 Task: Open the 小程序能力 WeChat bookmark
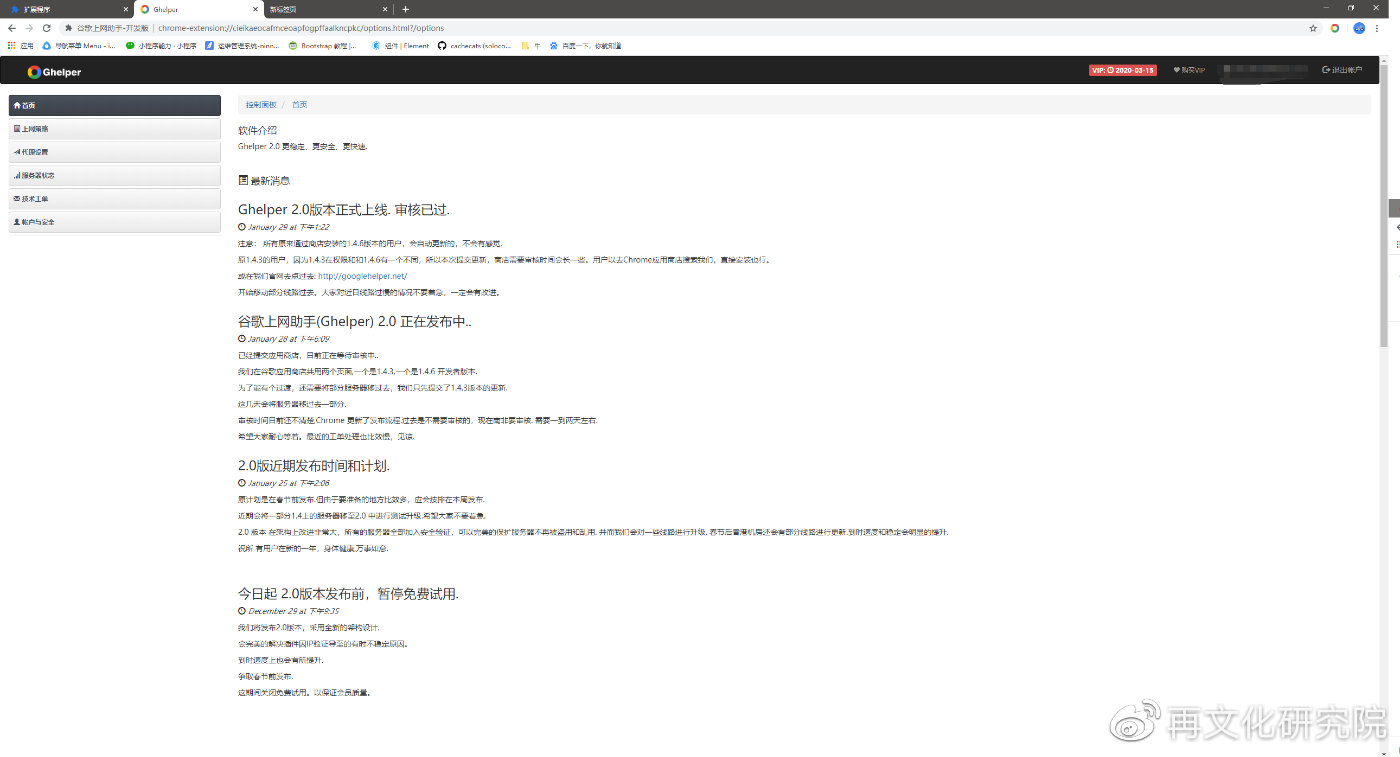[x=161, y=45]
